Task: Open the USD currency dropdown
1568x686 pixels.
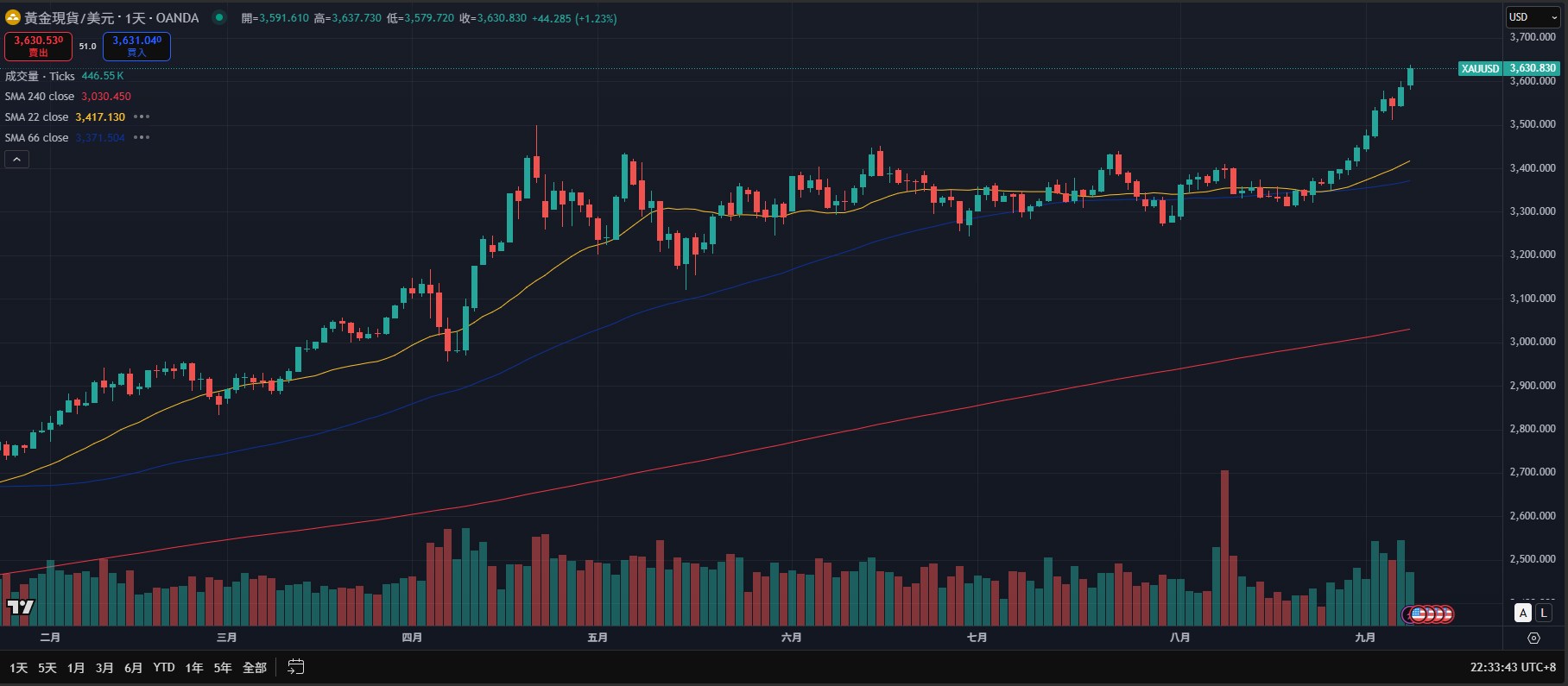Action: click(1533, 17)
